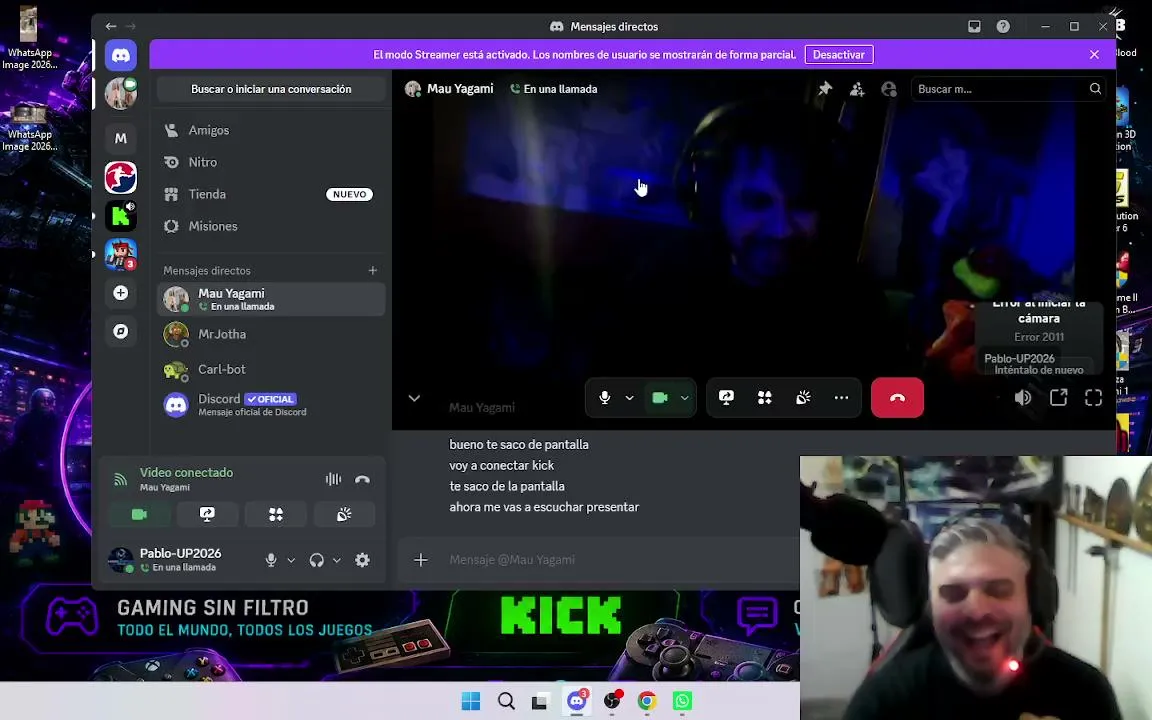Image resolution: width=1152 pixels, height=720 pixels.
Task: Click Buscar o iniciar una conversación
Action: click(271, 89)
